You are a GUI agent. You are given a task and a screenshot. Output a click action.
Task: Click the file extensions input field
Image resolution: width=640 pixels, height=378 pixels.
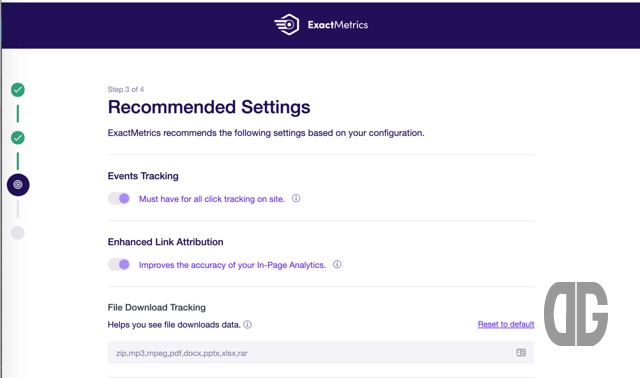click(x=321, y=352)
